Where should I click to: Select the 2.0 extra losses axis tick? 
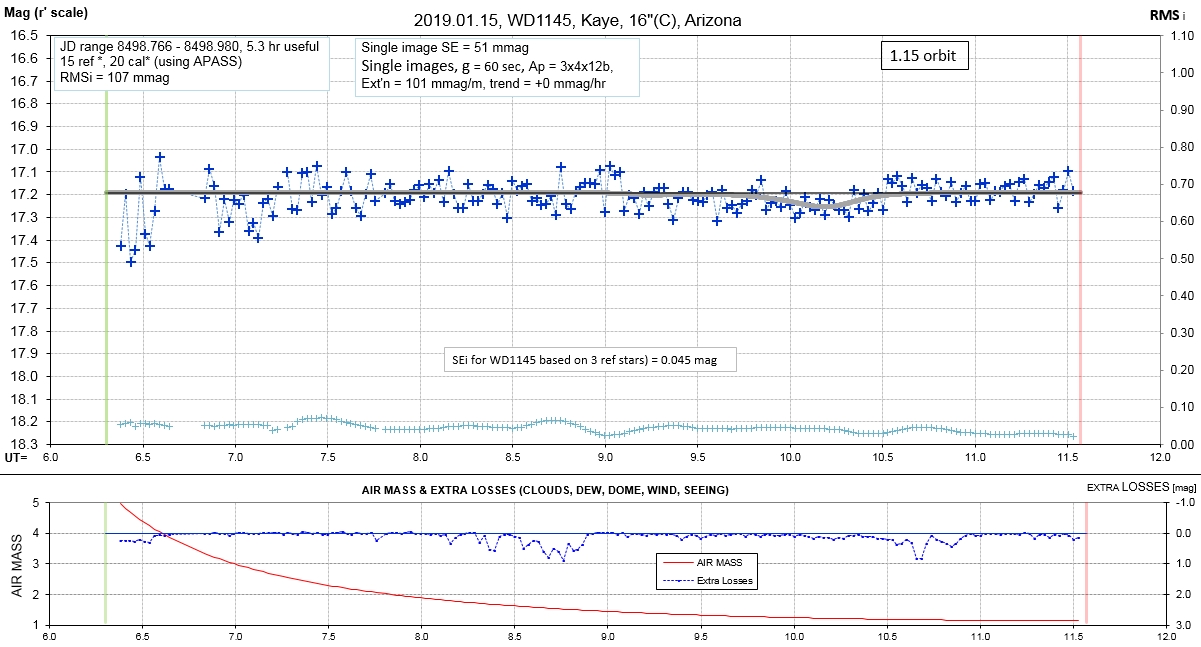click(x=1182, y=595)
